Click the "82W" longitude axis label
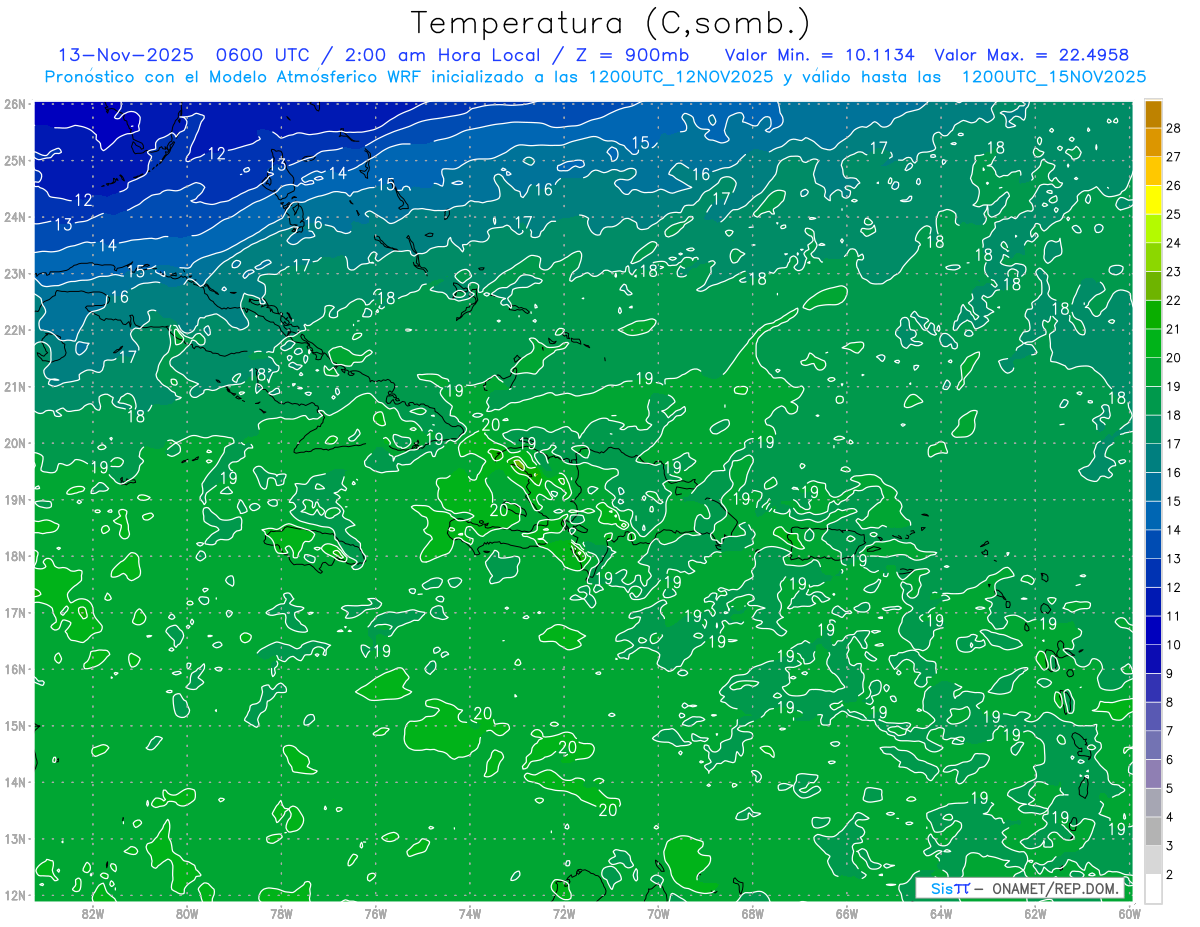This screenshot has width=1200, height=927. pos(93,913)
